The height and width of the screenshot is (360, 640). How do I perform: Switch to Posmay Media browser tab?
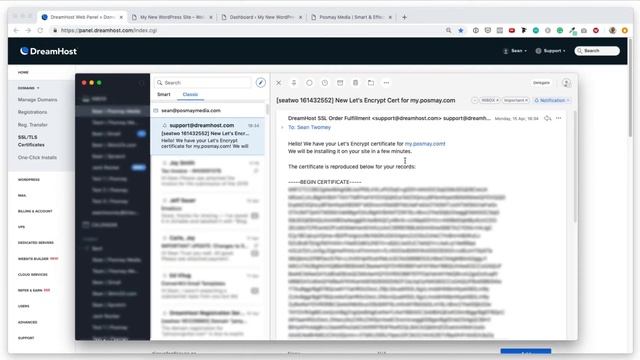coord(351,17)
